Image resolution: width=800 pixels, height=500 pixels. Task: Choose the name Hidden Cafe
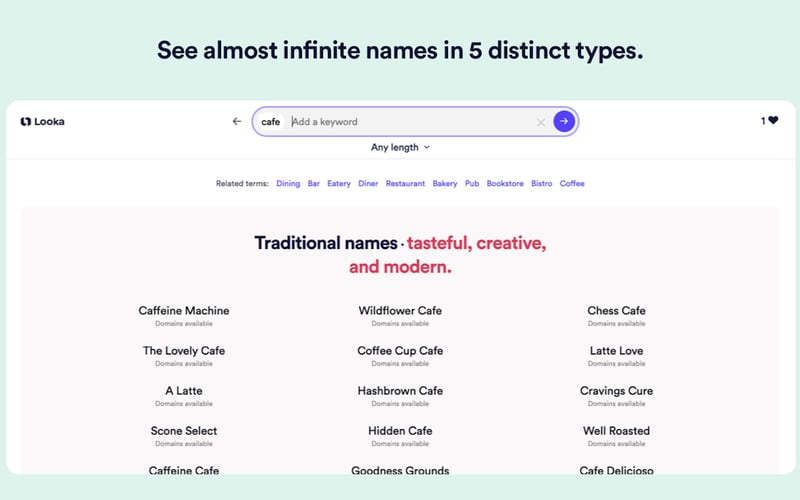click(400, 431)
